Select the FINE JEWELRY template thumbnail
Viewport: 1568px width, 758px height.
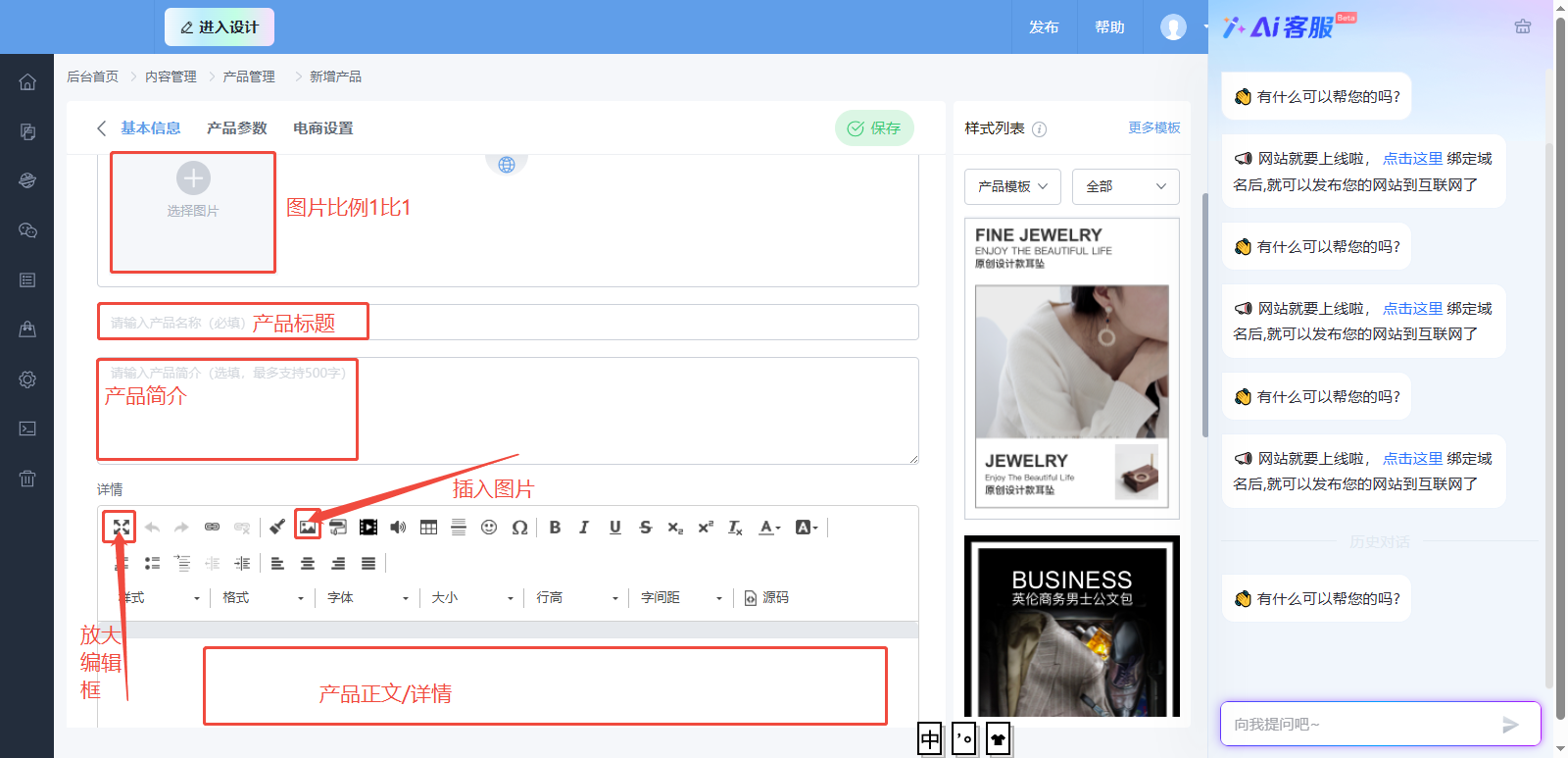[x=1072, y=369]
